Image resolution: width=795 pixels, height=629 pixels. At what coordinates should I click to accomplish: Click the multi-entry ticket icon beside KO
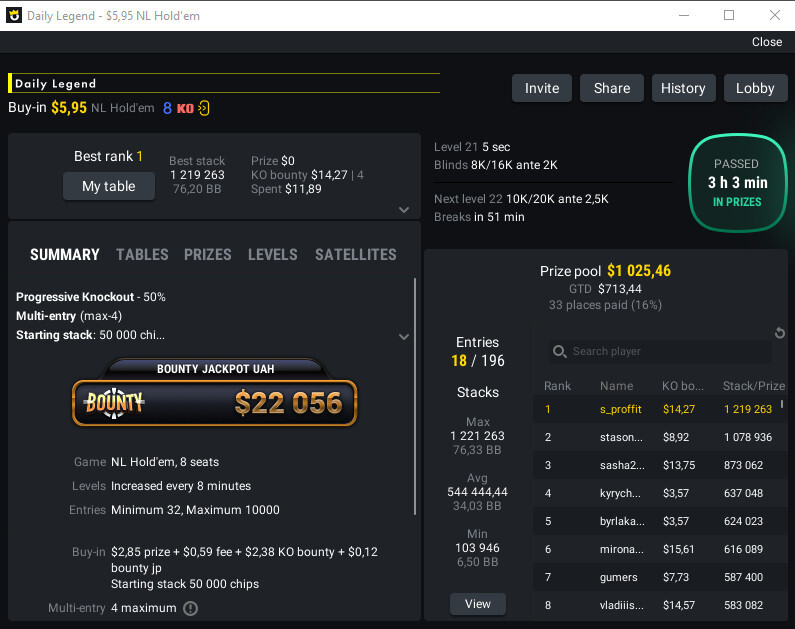(204, 108)
